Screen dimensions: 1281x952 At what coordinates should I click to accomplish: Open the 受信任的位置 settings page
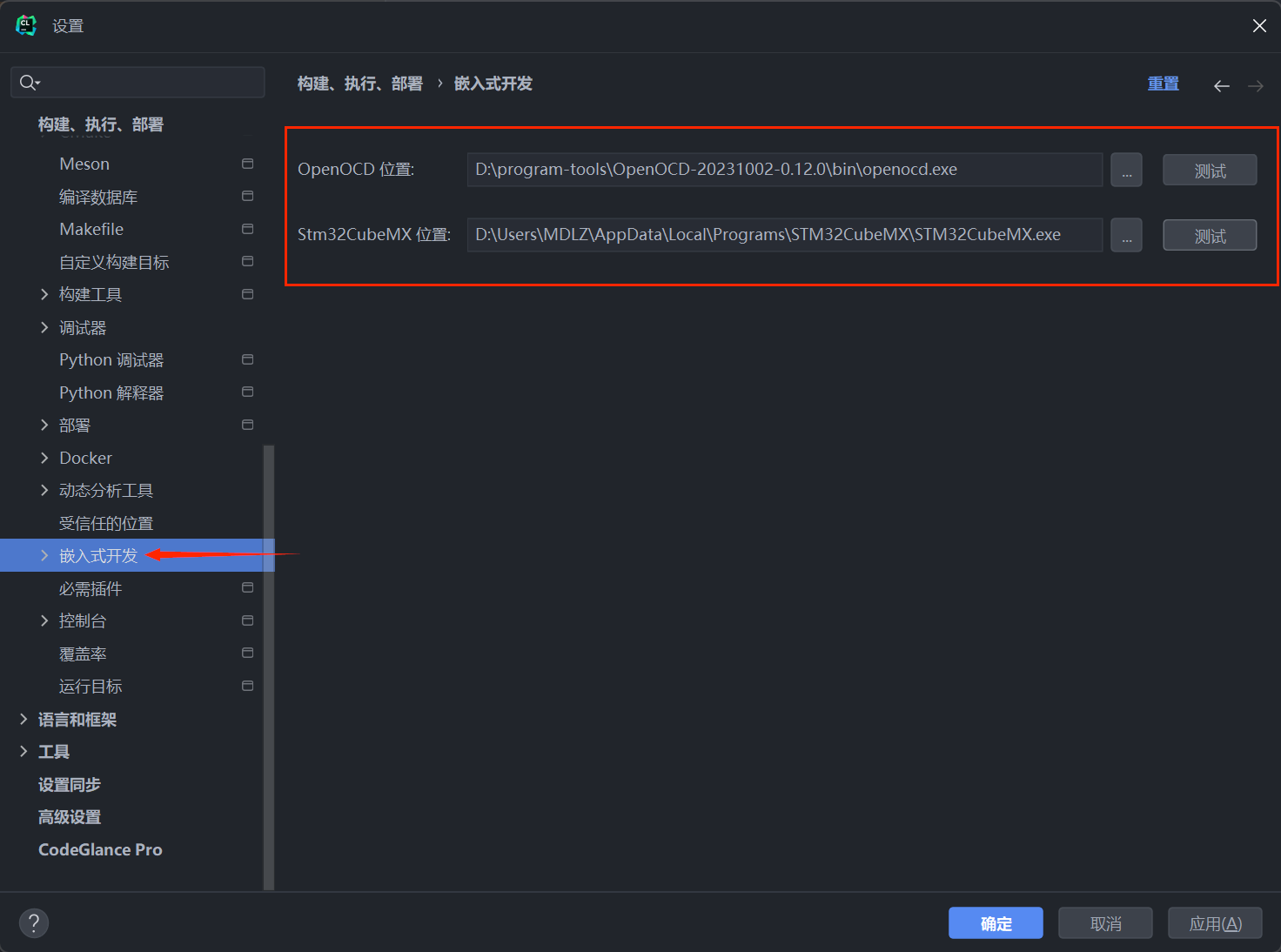coord(106,523)
